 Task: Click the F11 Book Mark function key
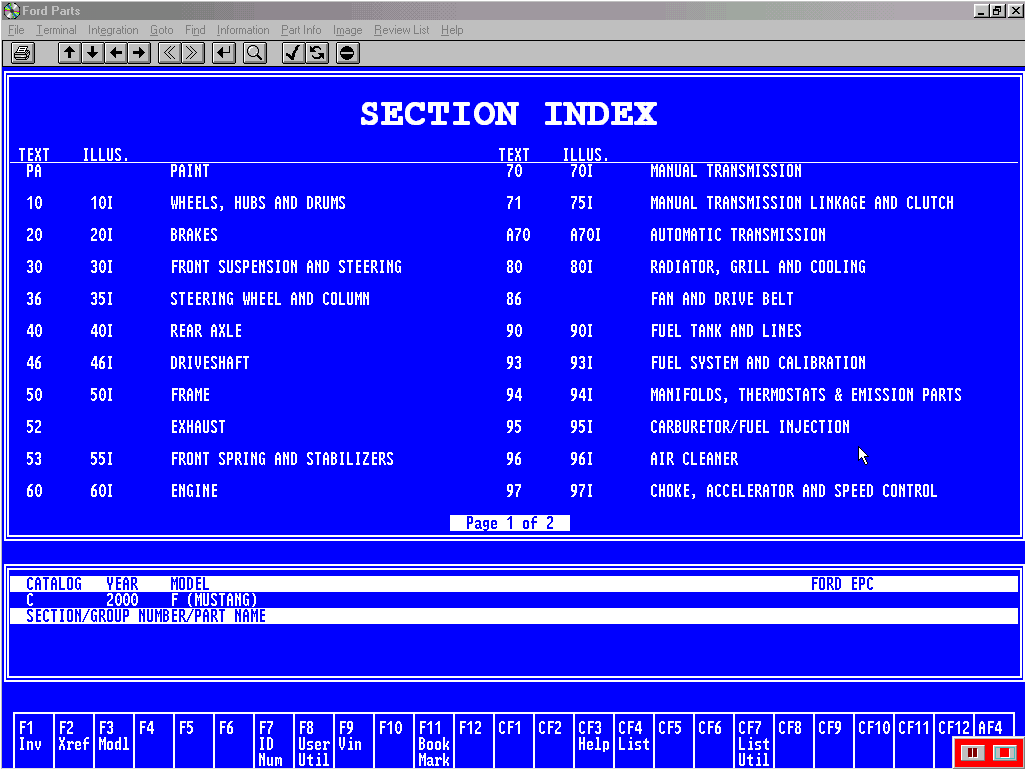click(x=433, y=740)
